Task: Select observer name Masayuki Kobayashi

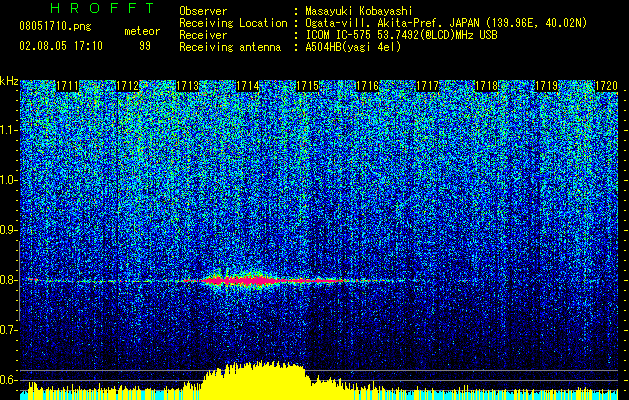Action: (x=359, y=12)
